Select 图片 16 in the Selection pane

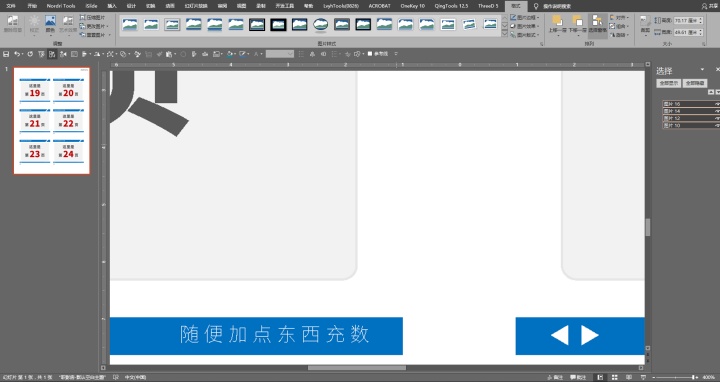(691, 104)
